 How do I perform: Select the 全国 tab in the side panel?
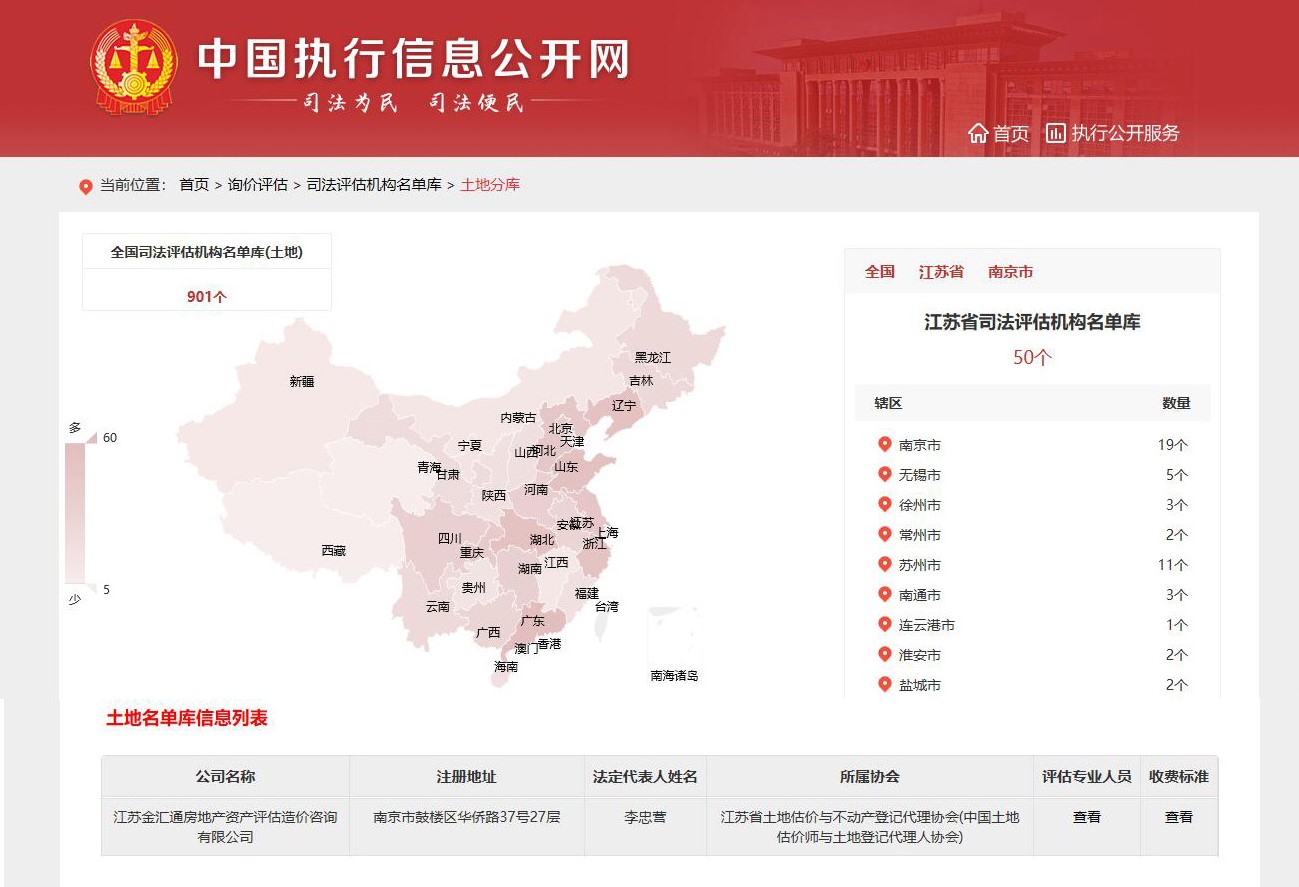[879, 272]
